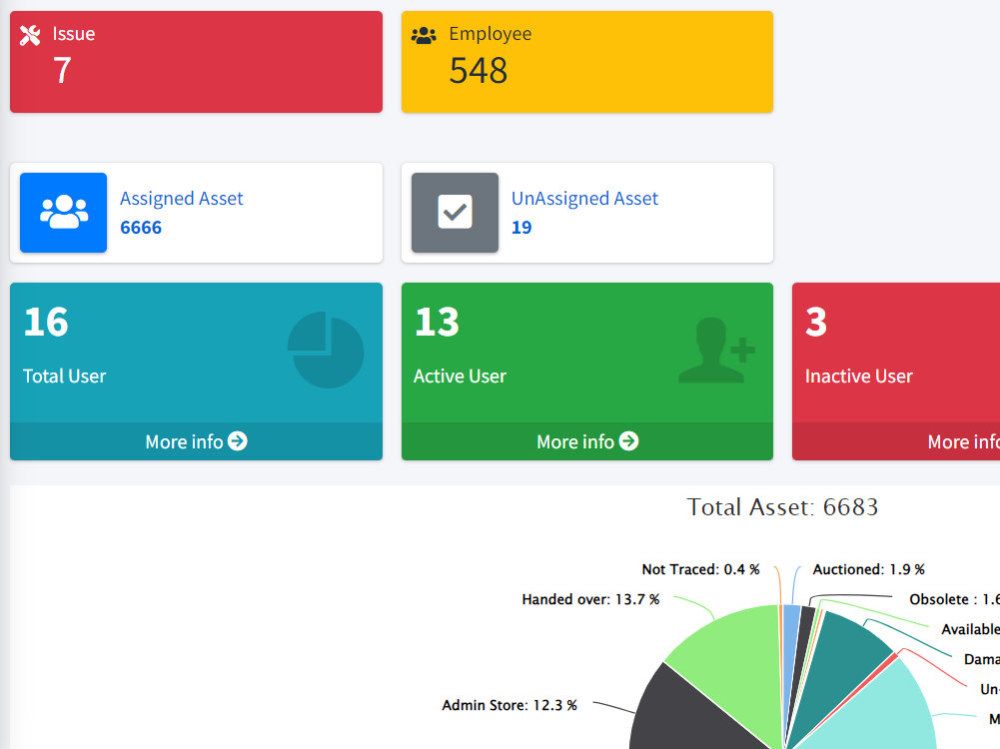Click the pie chart icon in Total User card

point(325,350)
